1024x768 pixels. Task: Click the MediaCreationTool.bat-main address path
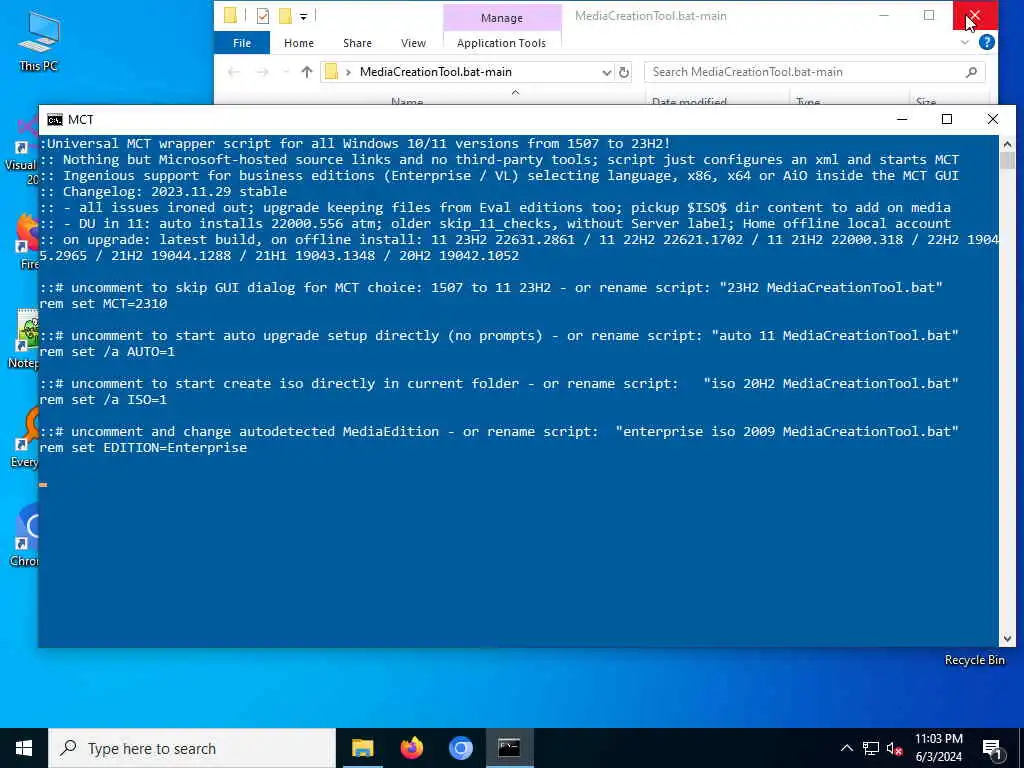pyautogui.click(x=436, y=72)
